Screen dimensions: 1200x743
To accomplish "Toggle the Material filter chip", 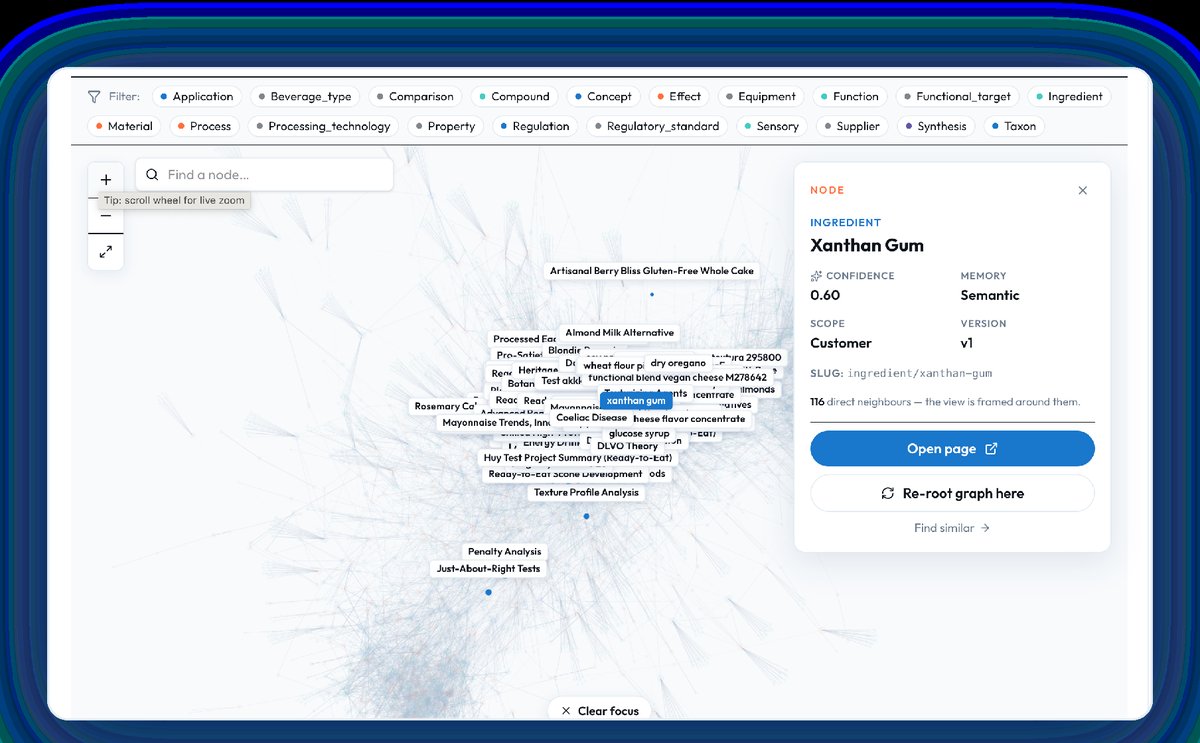I will tap(124, 126).
